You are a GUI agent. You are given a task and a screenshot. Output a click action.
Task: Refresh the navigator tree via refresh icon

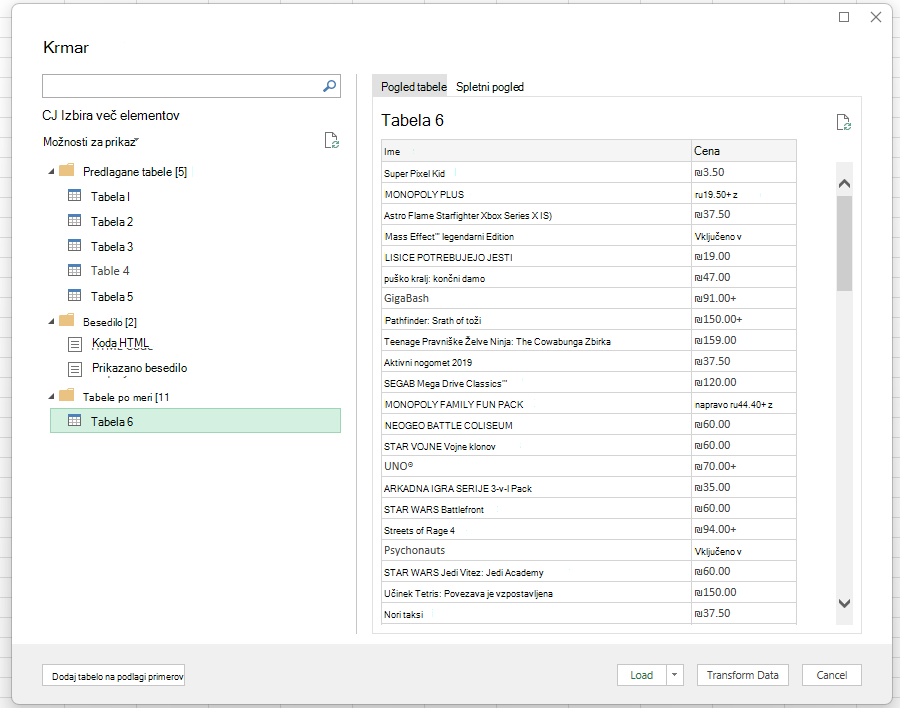[x=332, y=140]
